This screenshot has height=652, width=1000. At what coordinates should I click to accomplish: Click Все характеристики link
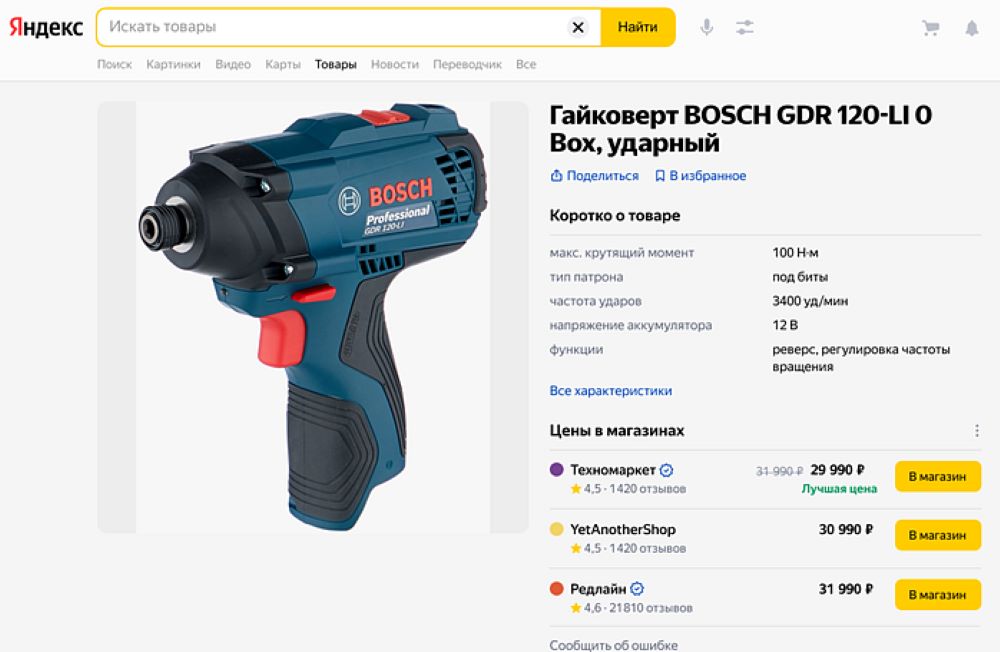click(x=611, y=390)
